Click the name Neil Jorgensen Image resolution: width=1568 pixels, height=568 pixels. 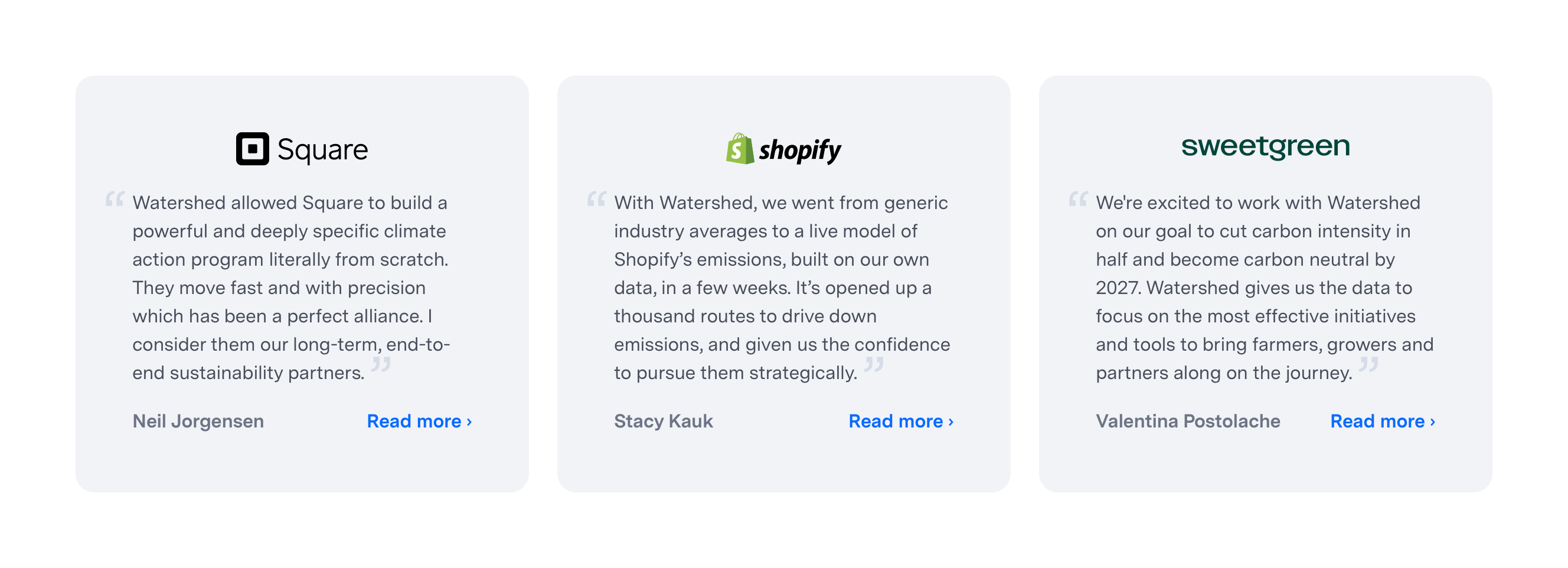pyautogui.click(x=198, y=422)
